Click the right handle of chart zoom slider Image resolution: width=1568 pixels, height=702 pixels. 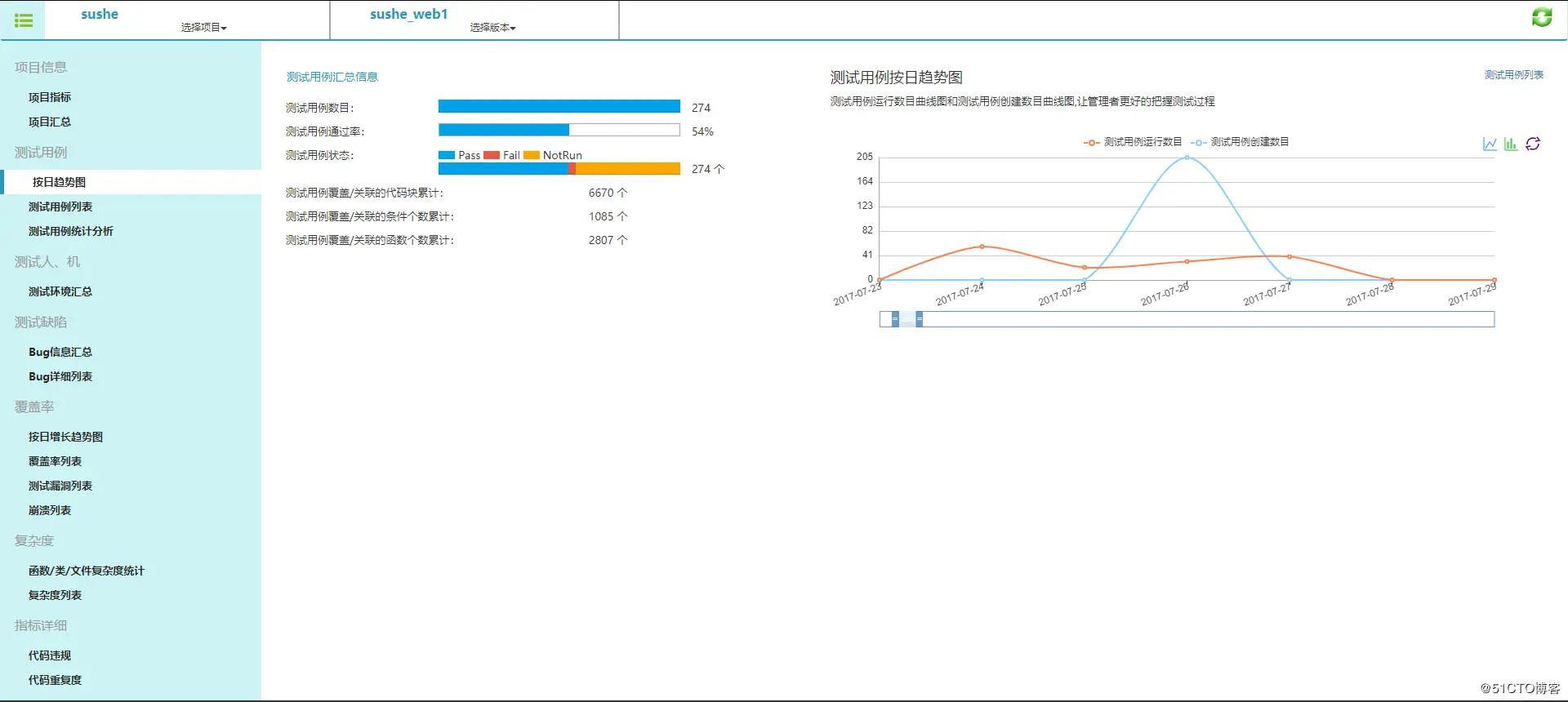[x=920, y=319]
